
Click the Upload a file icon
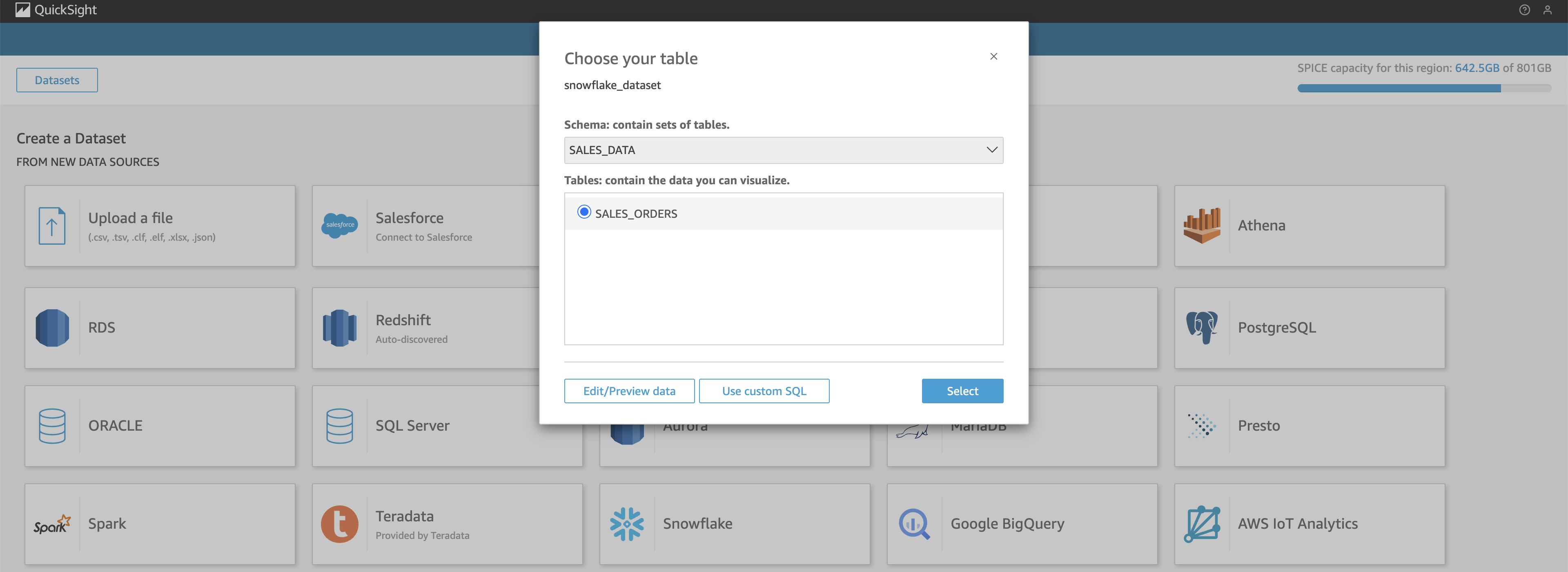point(52,226)
